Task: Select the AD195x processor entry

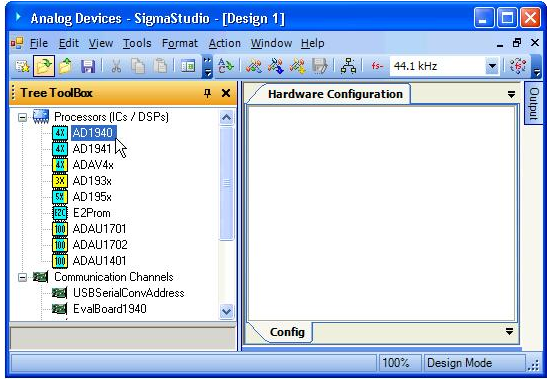Action: point(92,197)
